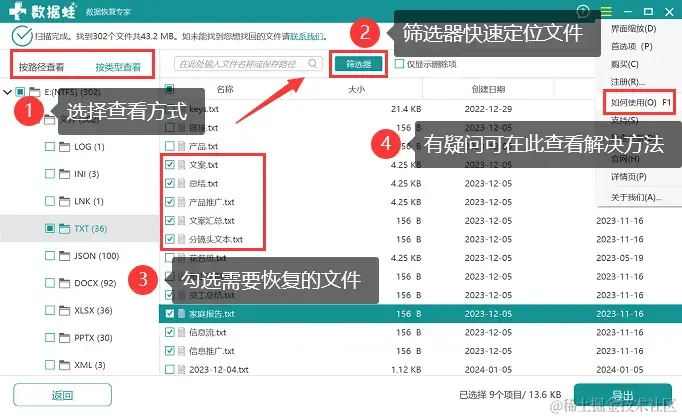This screenshot has height=419, width=682.
Task: Uncheck the 总结.txt checkbox
Action: coord(170,184)
